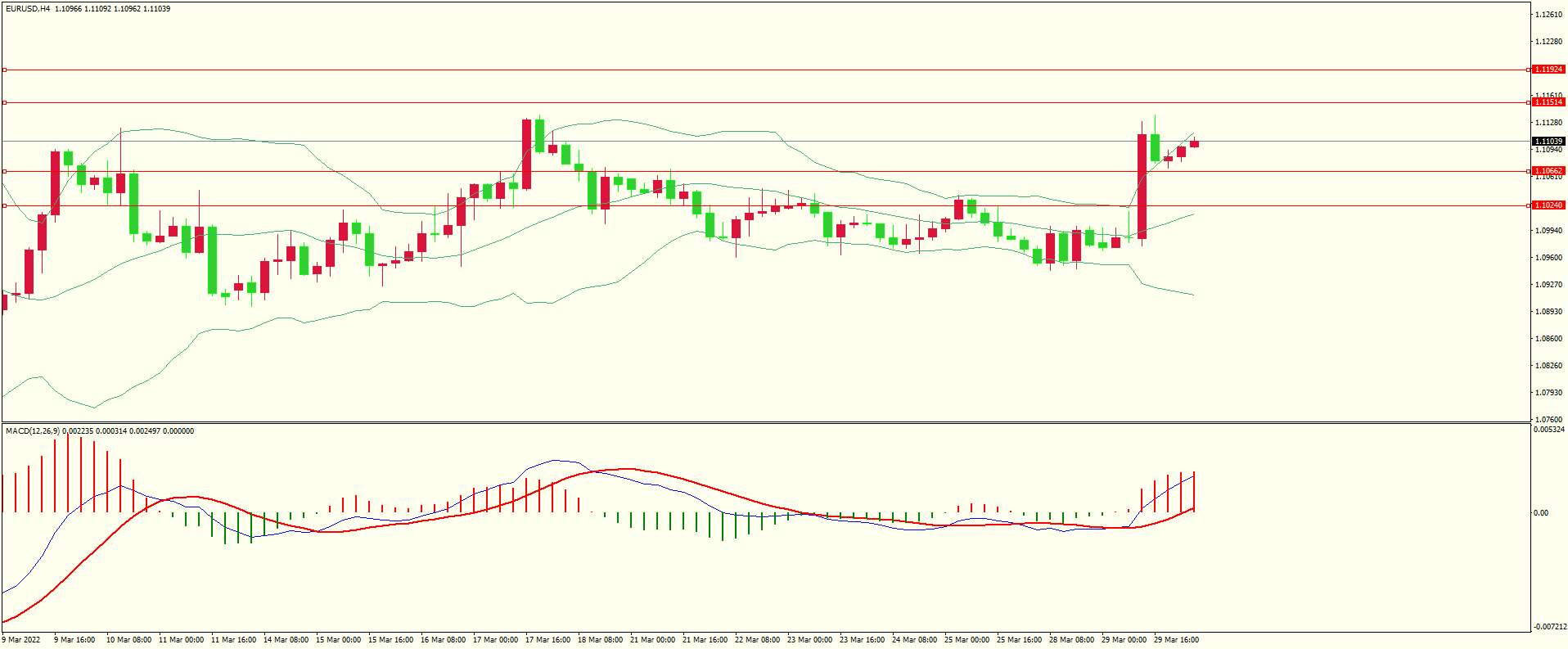Click the 1.08930 price axis value

coord(1548,312)
